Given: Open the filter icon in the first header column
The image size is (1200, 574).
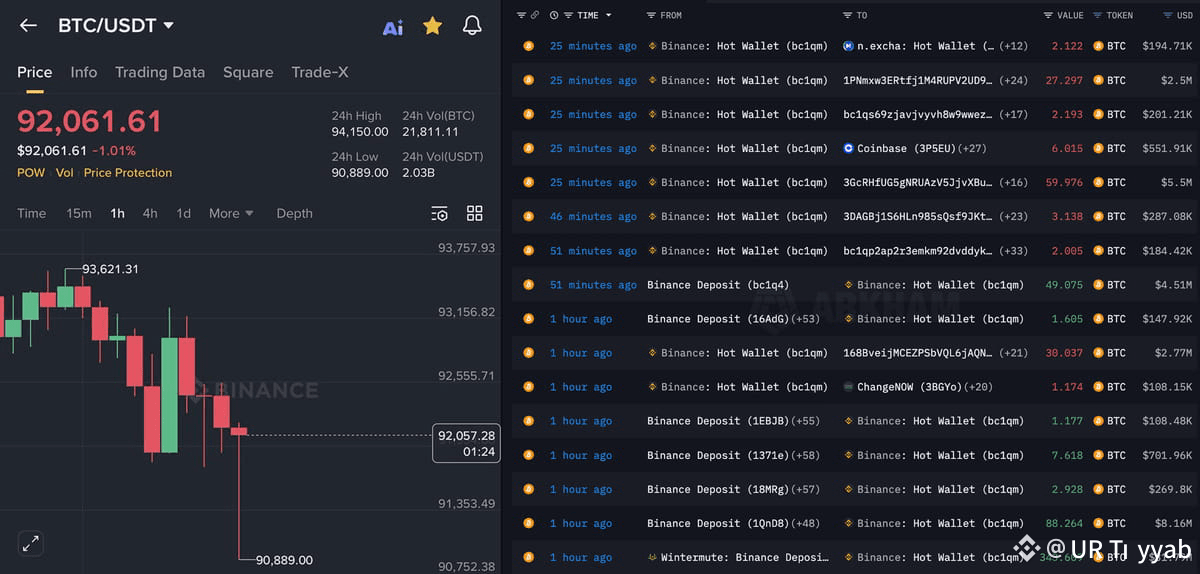Looking at the screenshot, I should click(521, 15).
